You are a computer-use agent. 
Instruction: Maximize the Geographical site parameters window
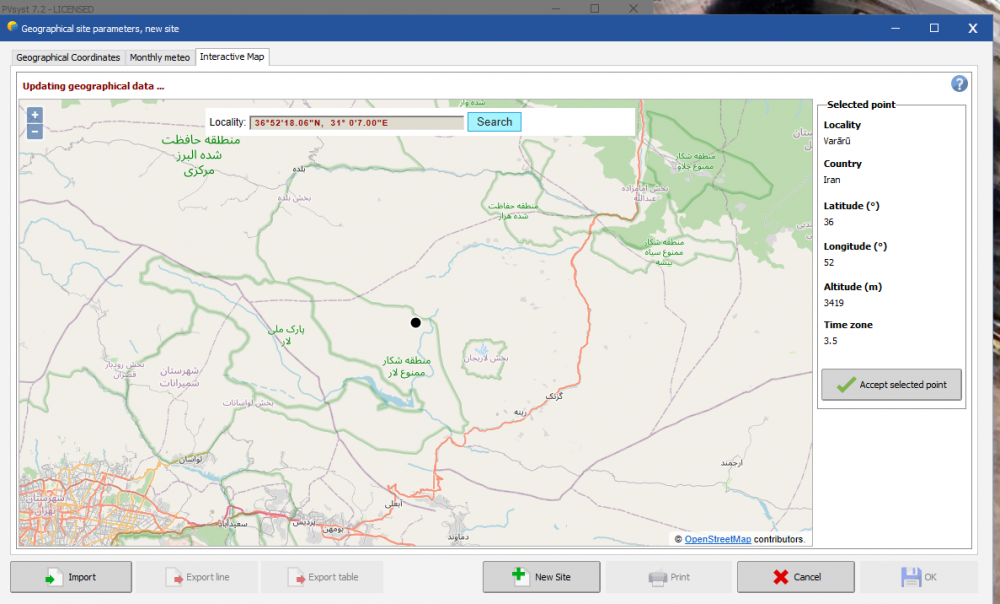pos(934,28)
